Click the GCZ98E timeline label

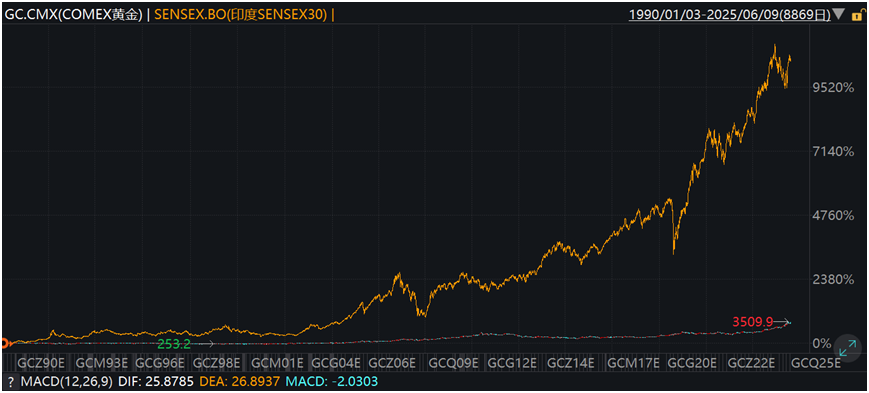coord(216,363)
